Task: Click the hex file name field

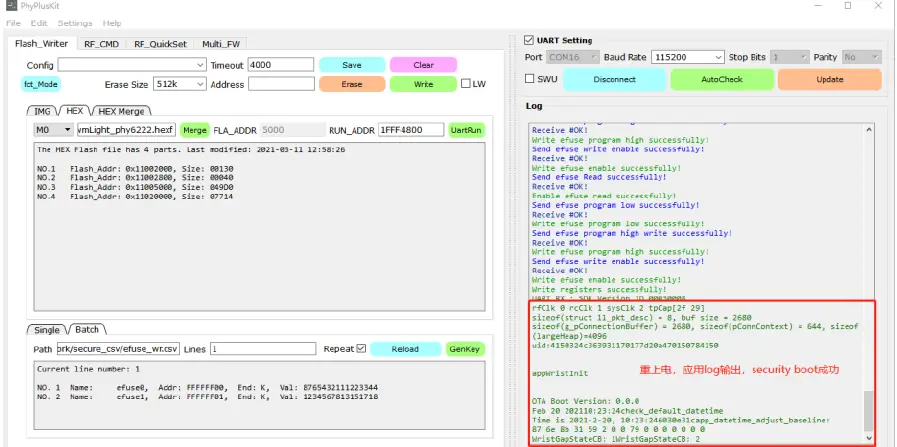Action: 126,130
